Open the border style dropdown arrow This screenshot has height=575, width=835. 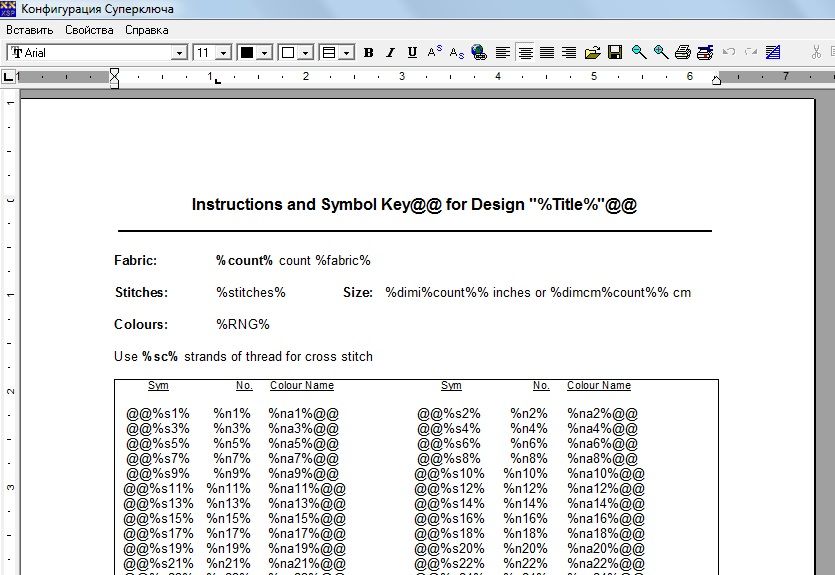tap(346, 52)
